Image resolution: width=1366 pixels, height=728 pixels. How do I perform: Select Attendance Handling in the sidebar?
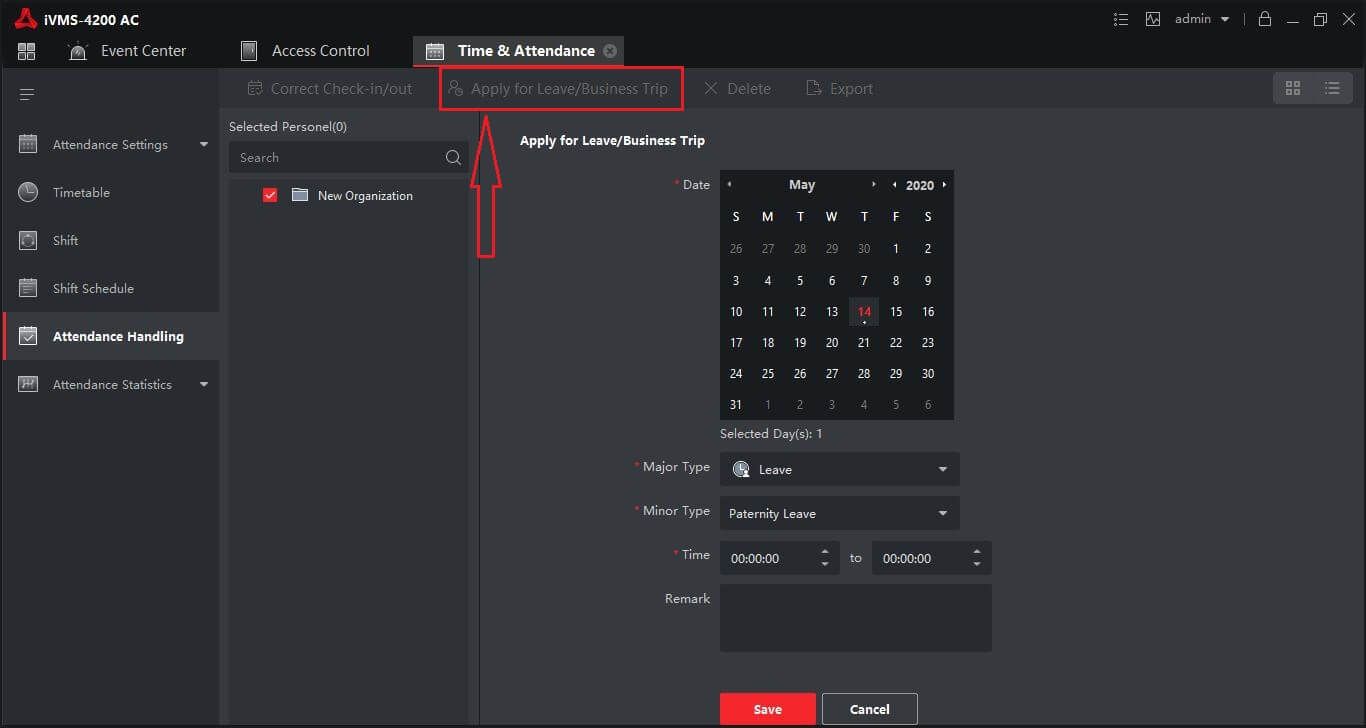coord(110,336)
